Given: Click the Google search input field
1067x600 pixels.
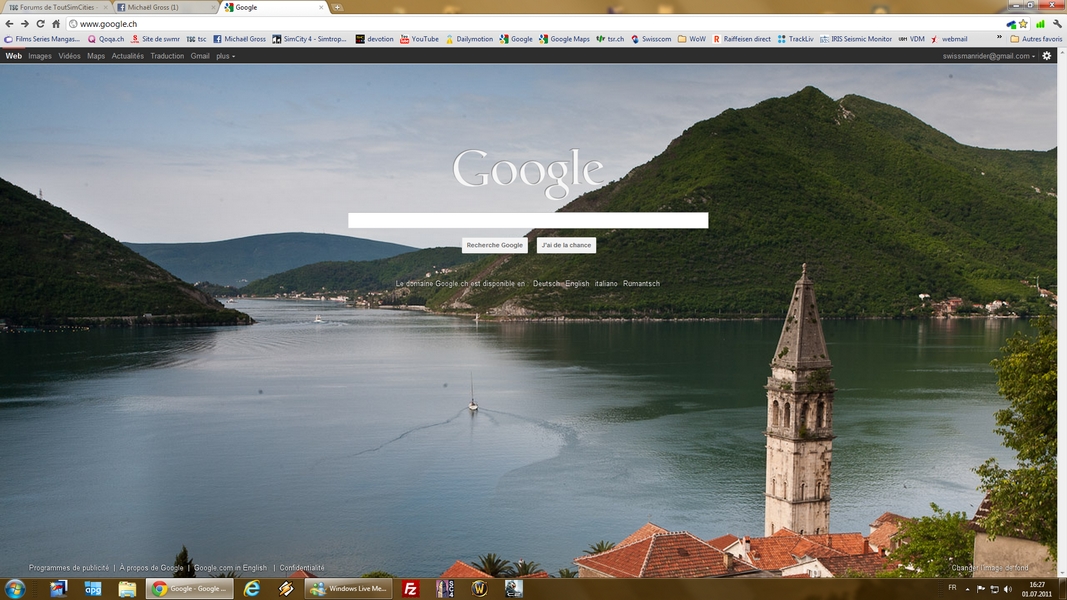Looking at the screenshot, I should 528,220.
